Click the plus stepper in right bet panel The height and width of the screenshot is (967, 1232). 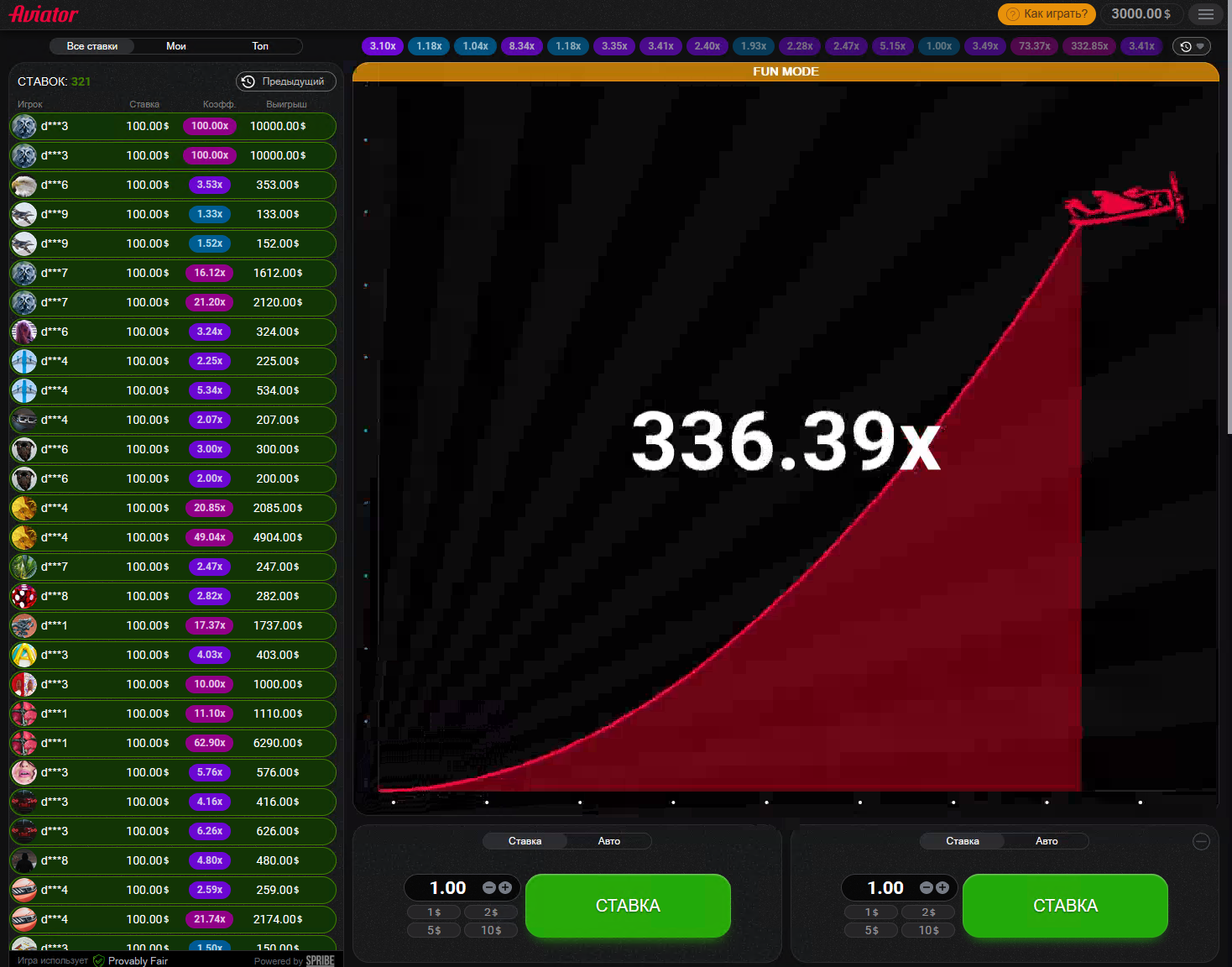(942, 887)
